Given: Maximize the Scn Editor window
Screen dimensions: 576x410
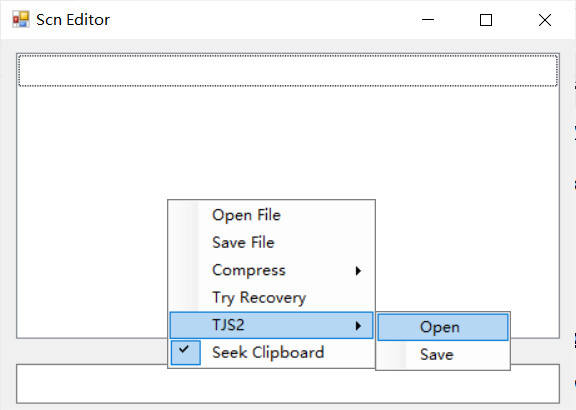Looking at the screenshot, I should [486, 19].
